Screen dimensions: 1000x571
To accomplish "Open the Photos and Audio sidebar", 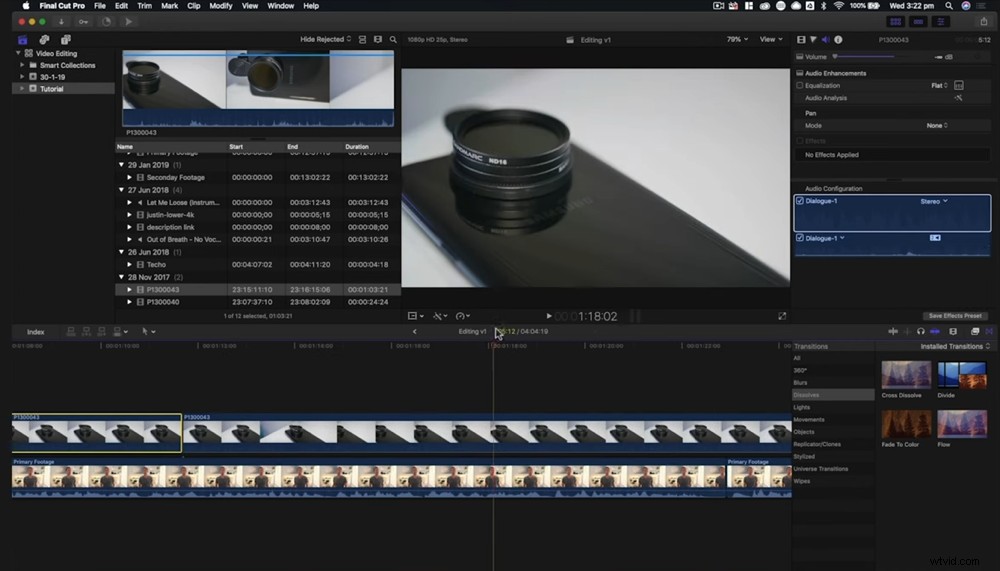I will pyautogui.click(x=44, y=40).
